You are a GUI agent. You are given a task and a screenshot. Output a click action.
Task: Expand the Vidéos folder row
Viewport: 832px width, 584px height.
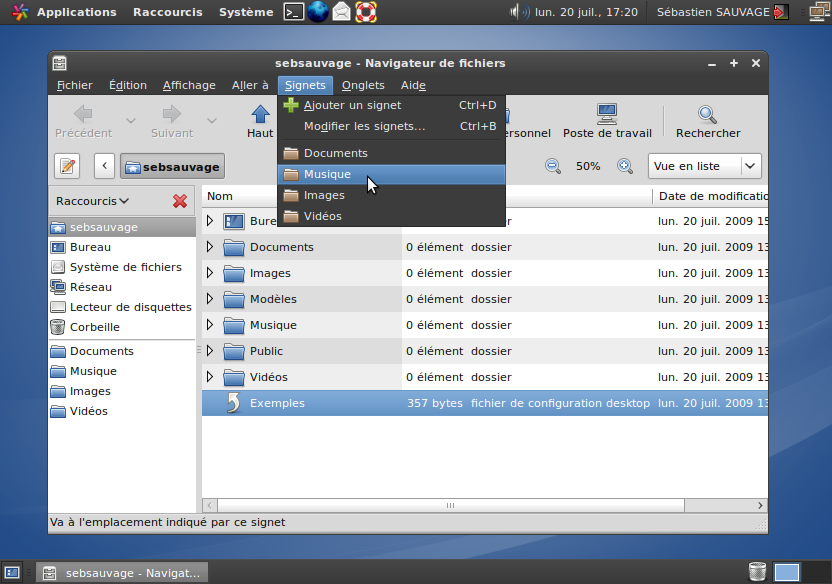(210, 377)
